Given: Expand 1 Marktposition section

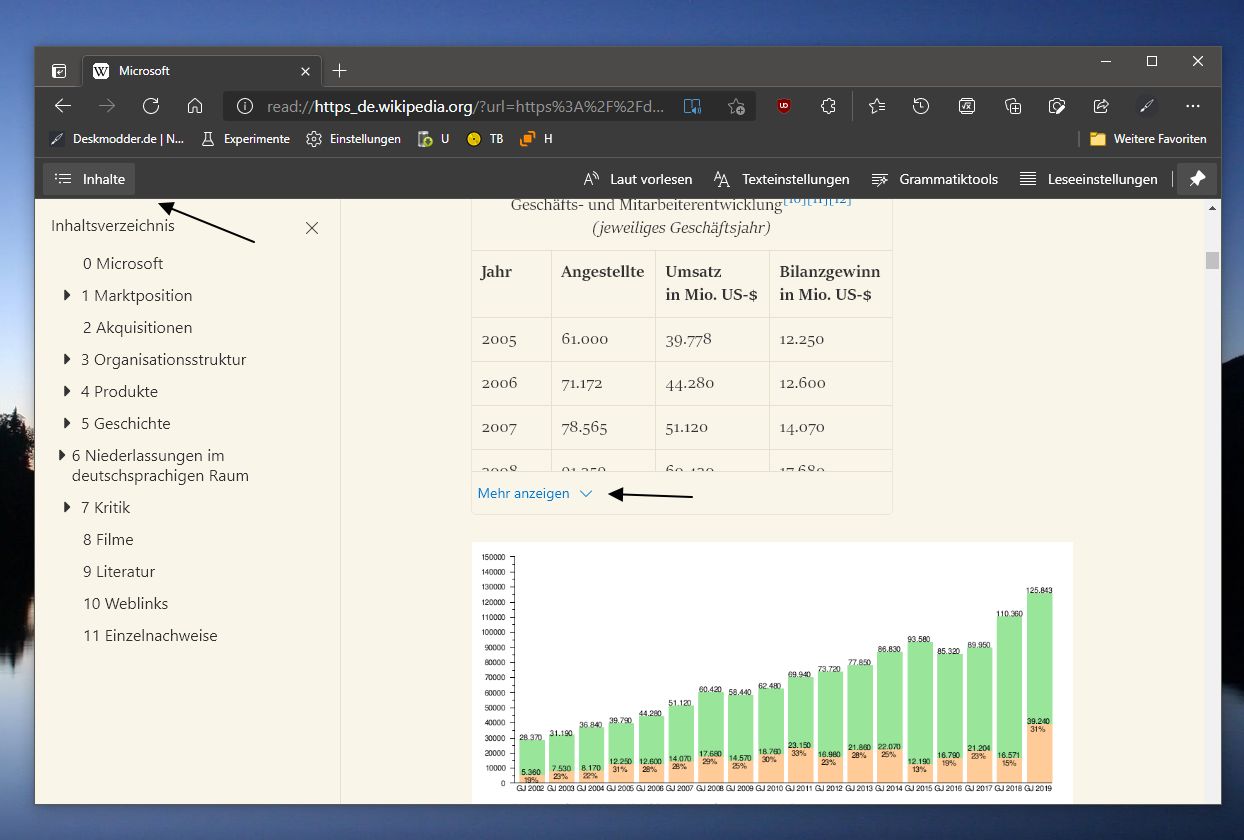Looking at the screenshot, I should [66, 295].
